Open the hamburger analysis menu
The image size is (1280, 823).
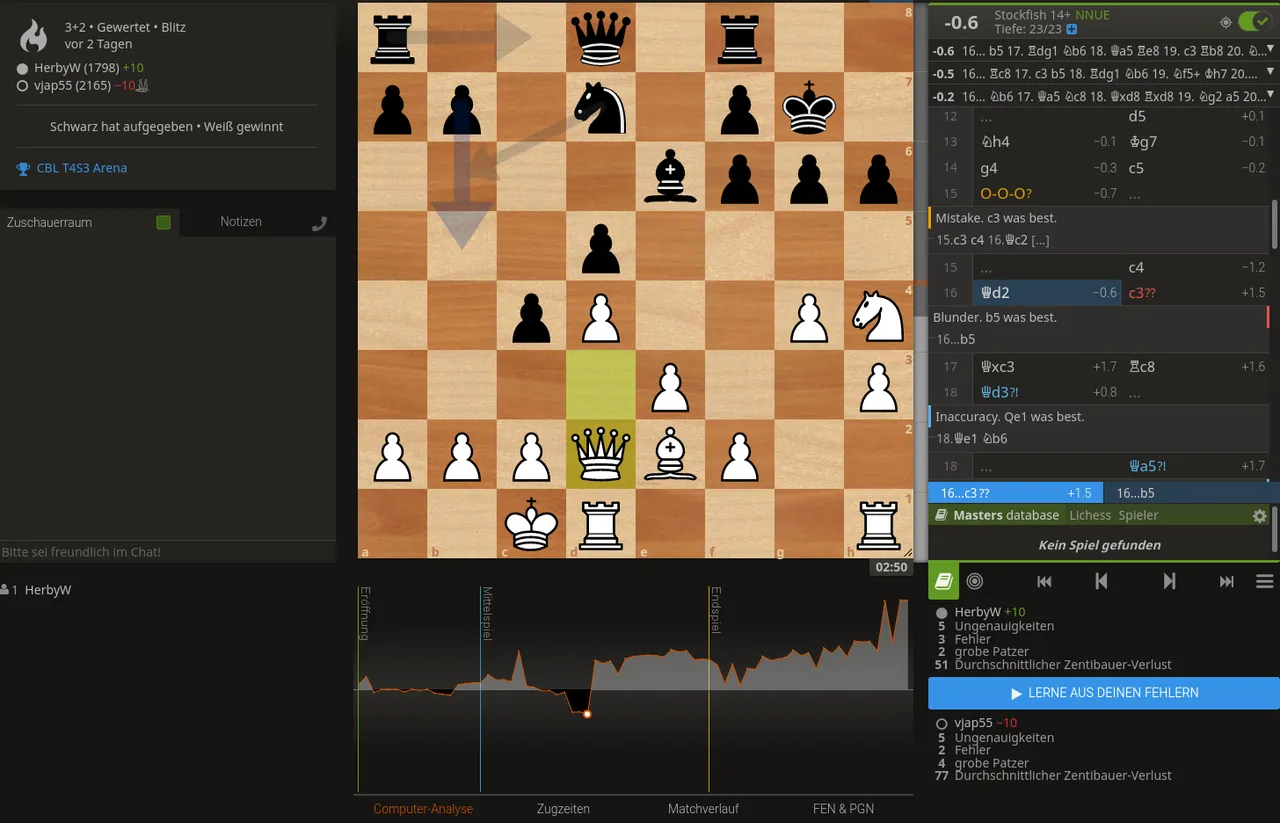[1264, 581]
